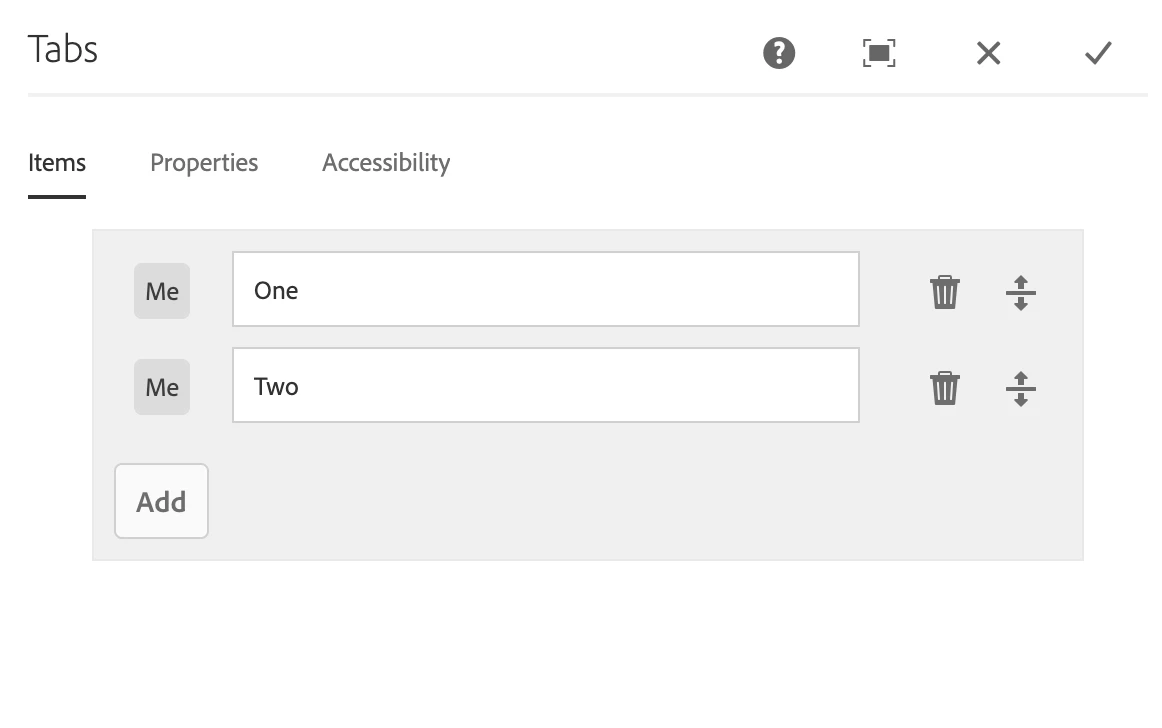Toggle fullscreen mode for the dialog
1162x728 pixels.
click(x=879, y=53)
